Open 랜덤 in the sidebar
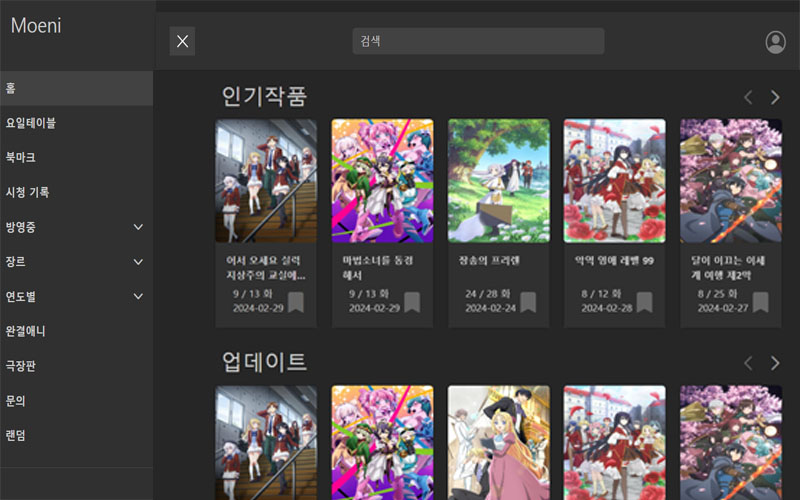Screen dimensions: 800x500 pos(77,435)
